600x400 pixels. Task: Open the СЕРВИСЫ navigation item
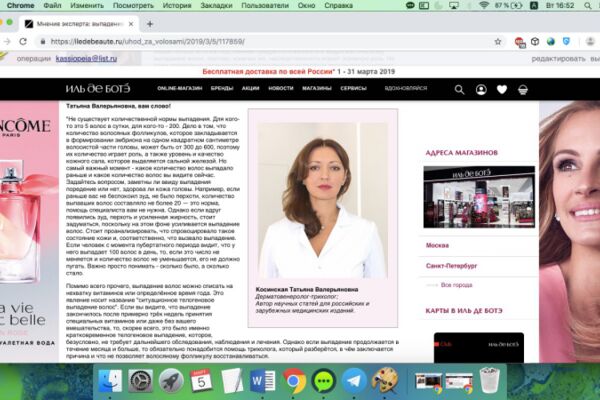point(353,88)
